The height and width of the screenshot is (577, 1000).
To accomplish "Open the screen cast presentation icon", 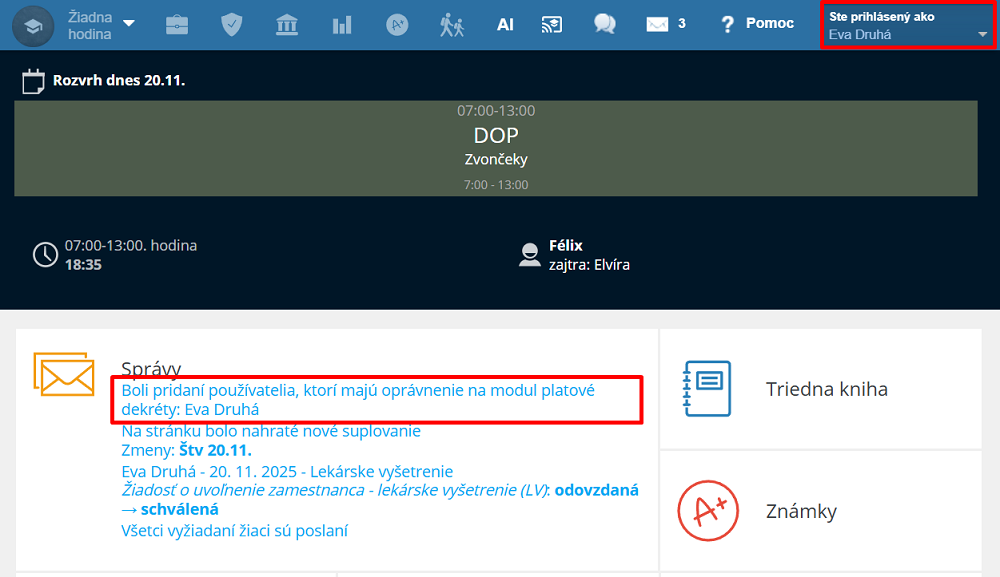I will (x=552, y=25).
